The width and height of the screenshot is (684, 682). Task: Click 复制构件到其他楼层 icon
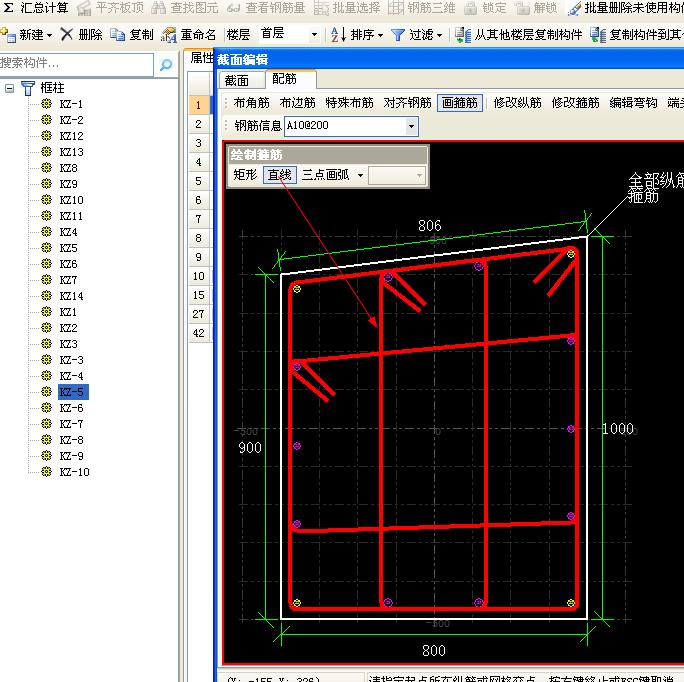tap(598, 35)
